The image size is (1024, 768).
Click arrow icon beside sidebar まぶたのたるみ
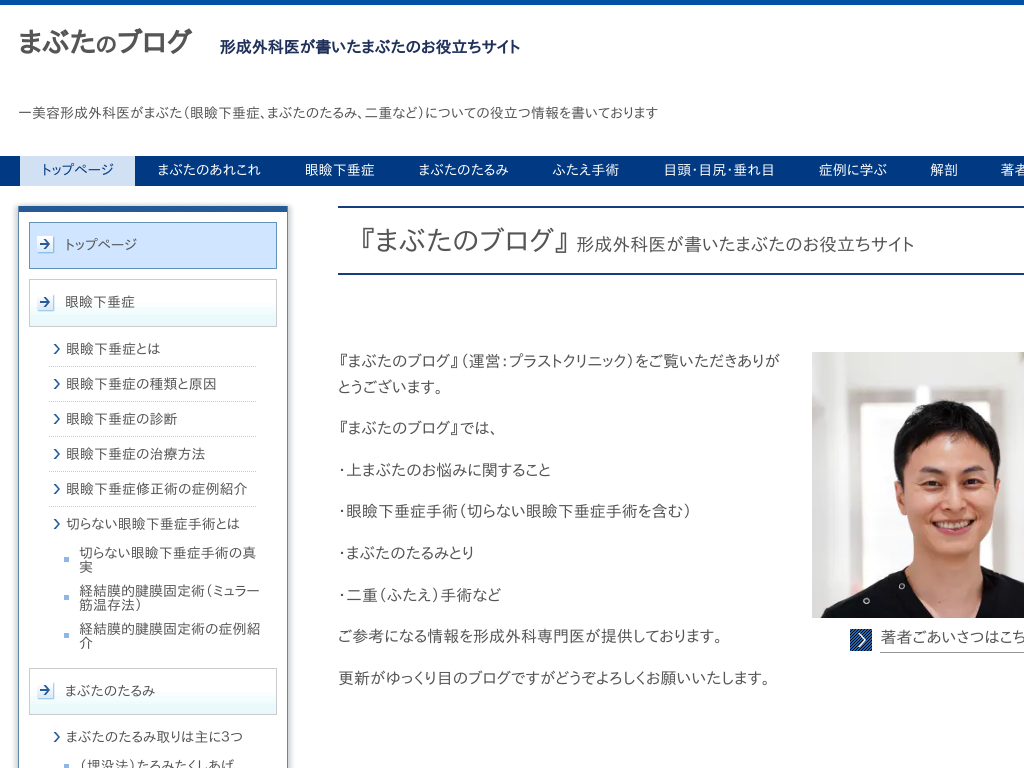46,691
